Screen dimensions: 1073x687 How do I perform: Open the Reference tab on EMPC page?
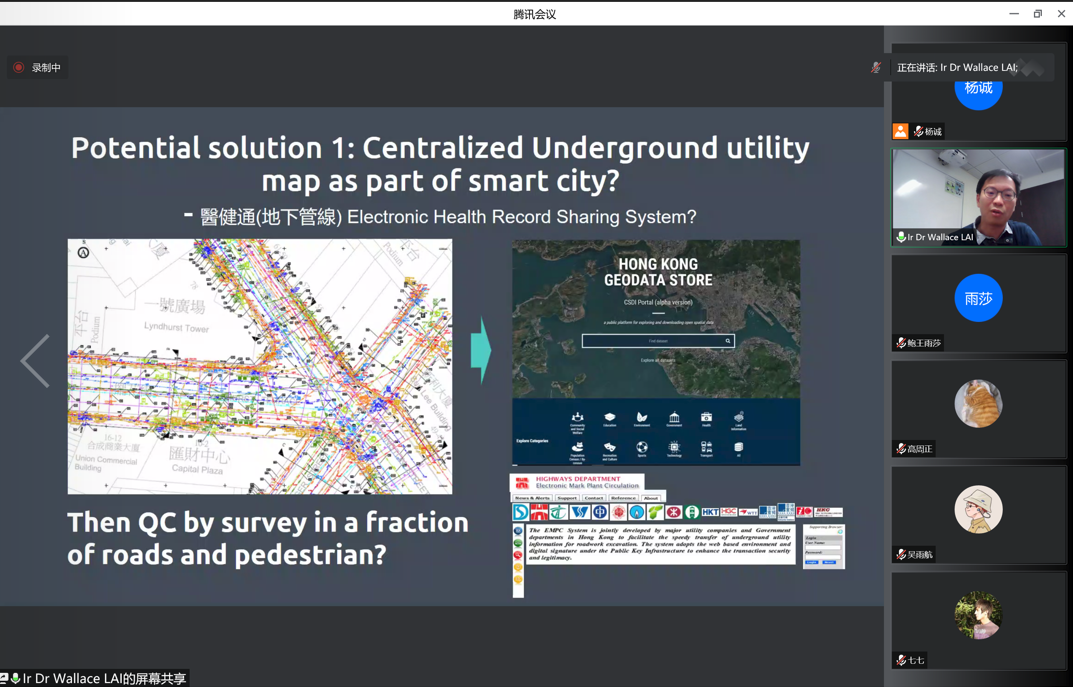coord(623,498)
